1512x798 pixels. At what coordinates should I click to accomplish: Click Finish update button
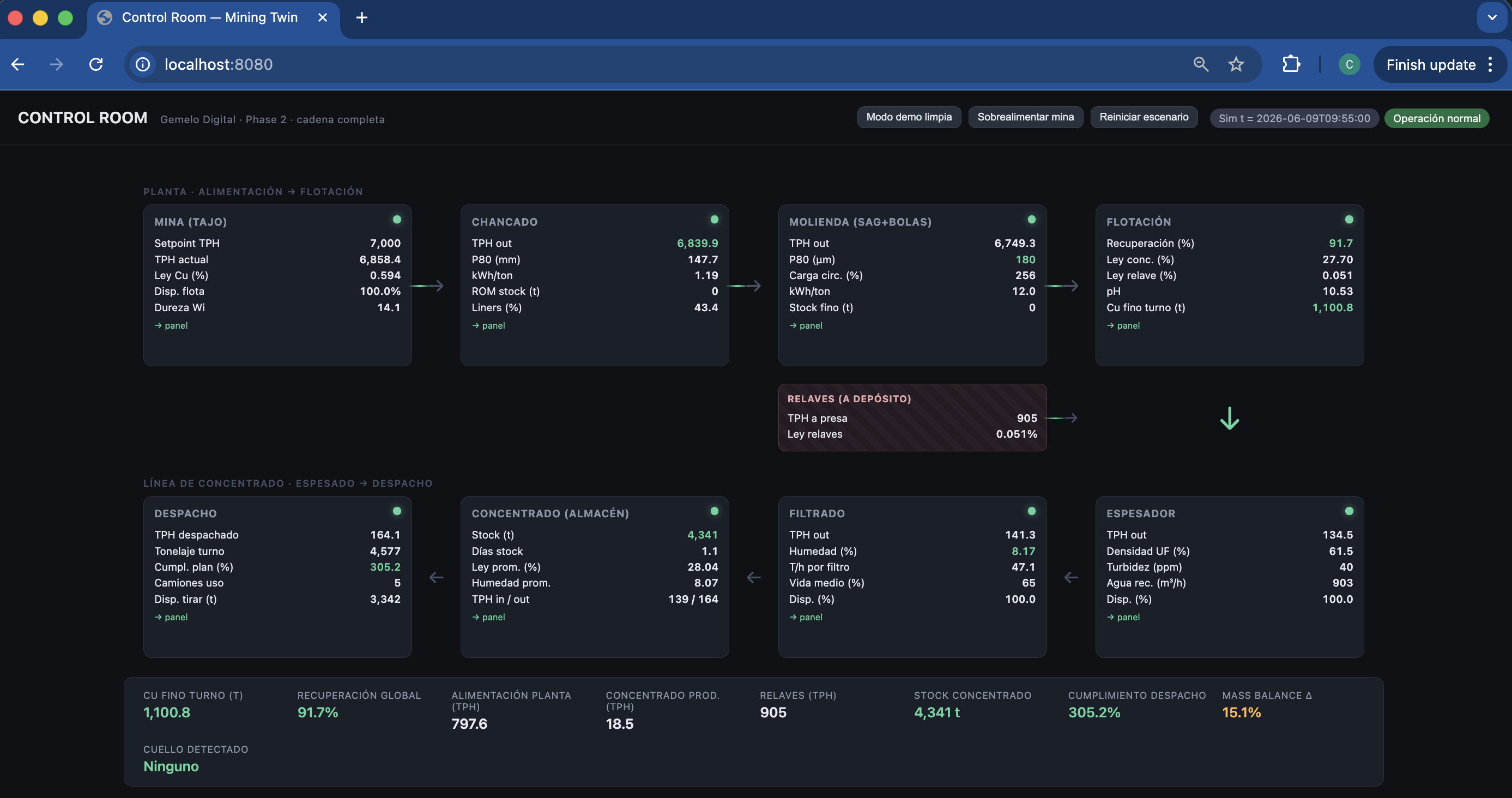click(1431, 64)
